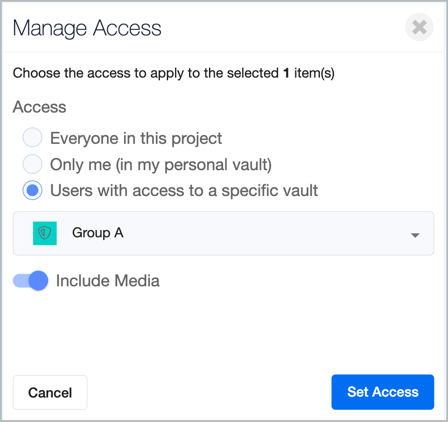Click the Cancel button
The width and height of the screenshot is (448, 422).
tap(50, 393)
